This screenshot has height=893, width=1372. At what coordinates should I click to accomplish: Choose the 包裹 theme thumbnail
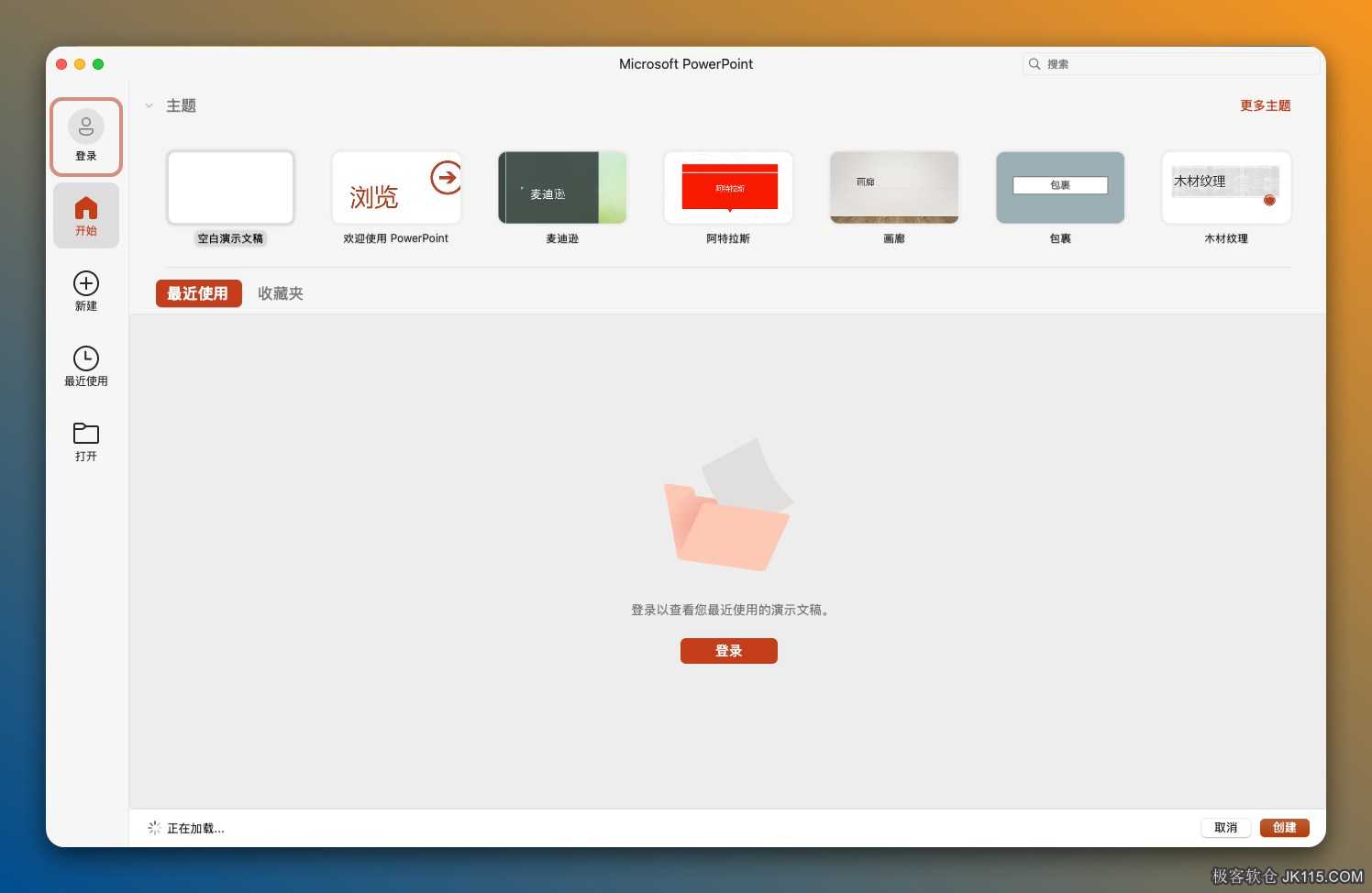[1060, 188]
